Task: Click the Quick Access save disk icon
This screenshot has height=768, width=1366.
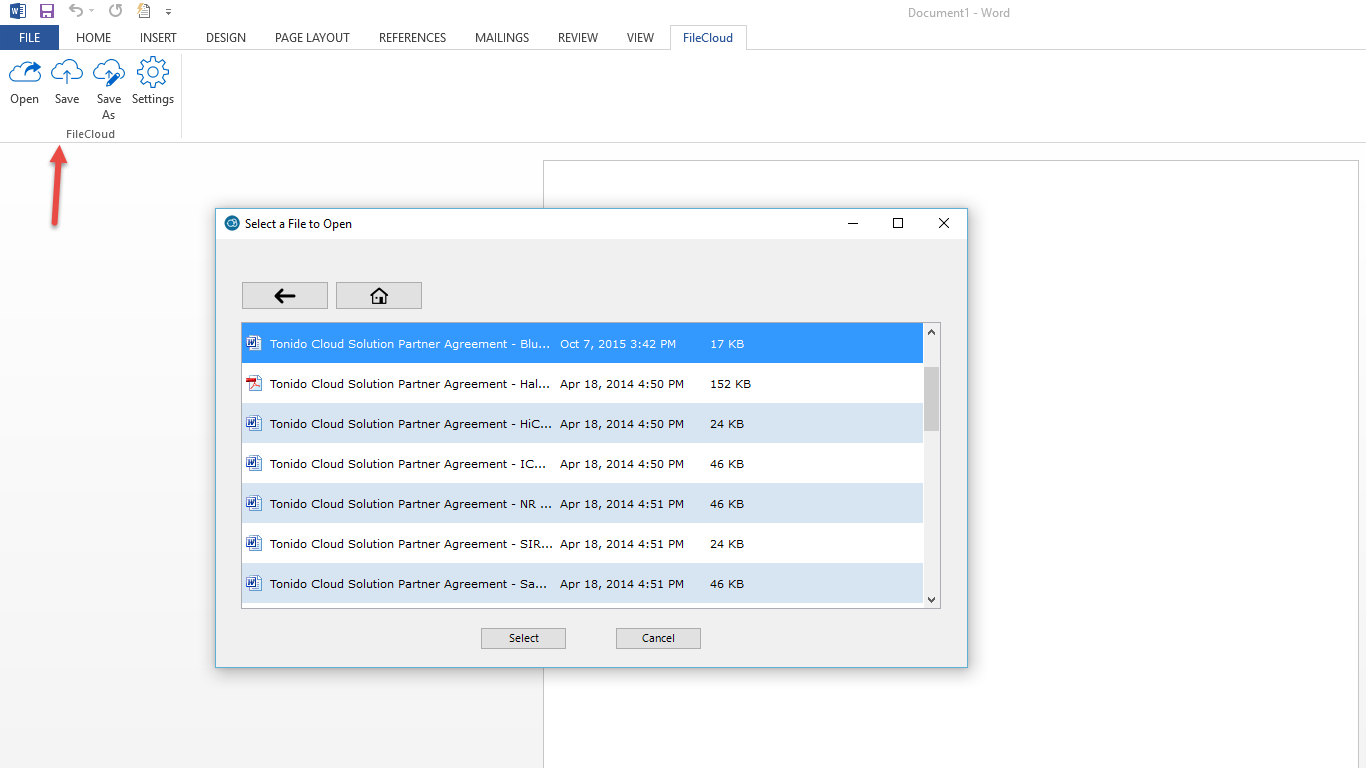Action: point(46,11)
